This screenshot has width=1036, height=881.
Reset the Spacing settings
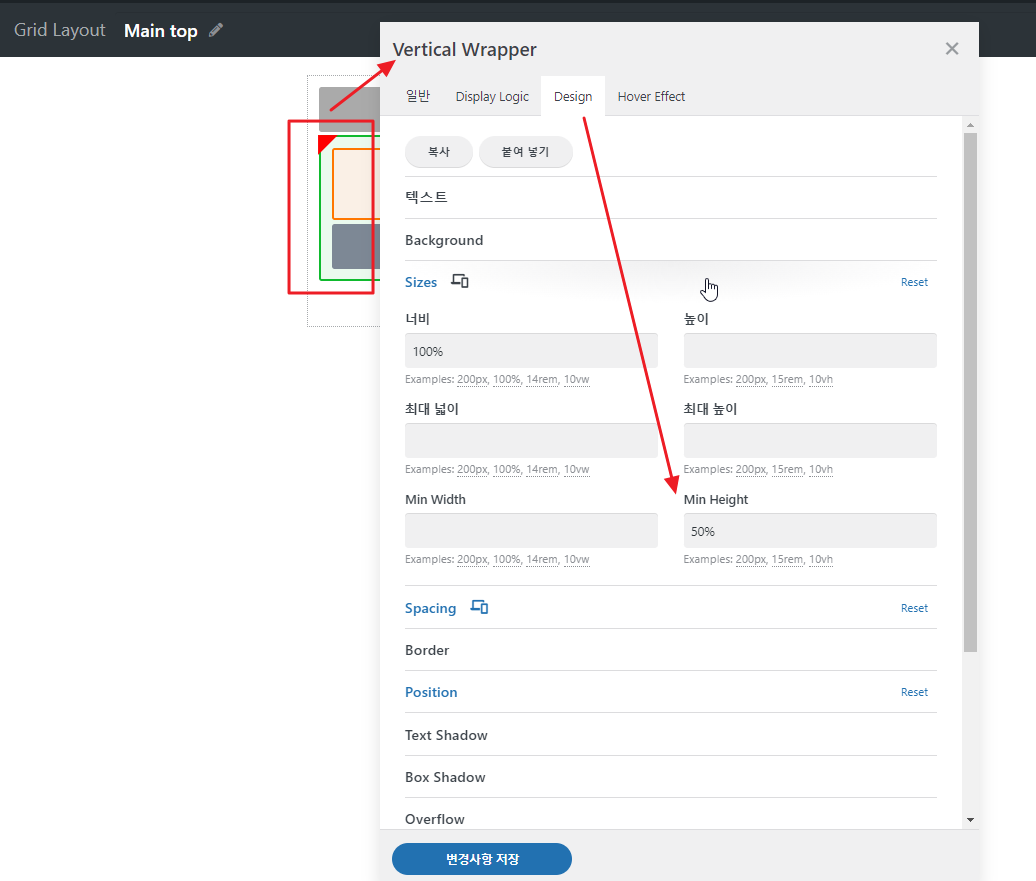coord(914,608)
